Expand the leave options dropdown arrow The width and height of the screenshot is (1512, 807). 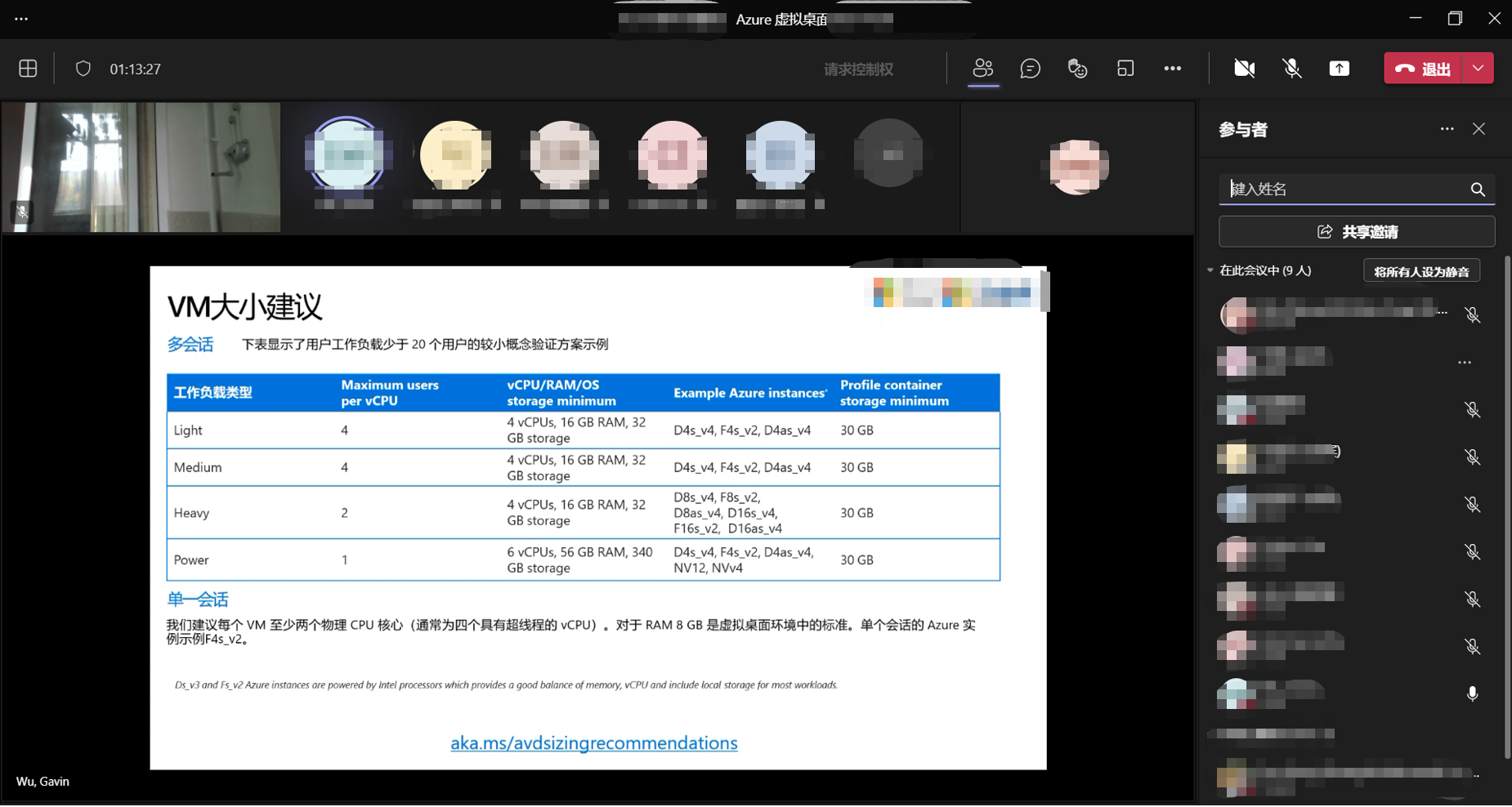1478,69
